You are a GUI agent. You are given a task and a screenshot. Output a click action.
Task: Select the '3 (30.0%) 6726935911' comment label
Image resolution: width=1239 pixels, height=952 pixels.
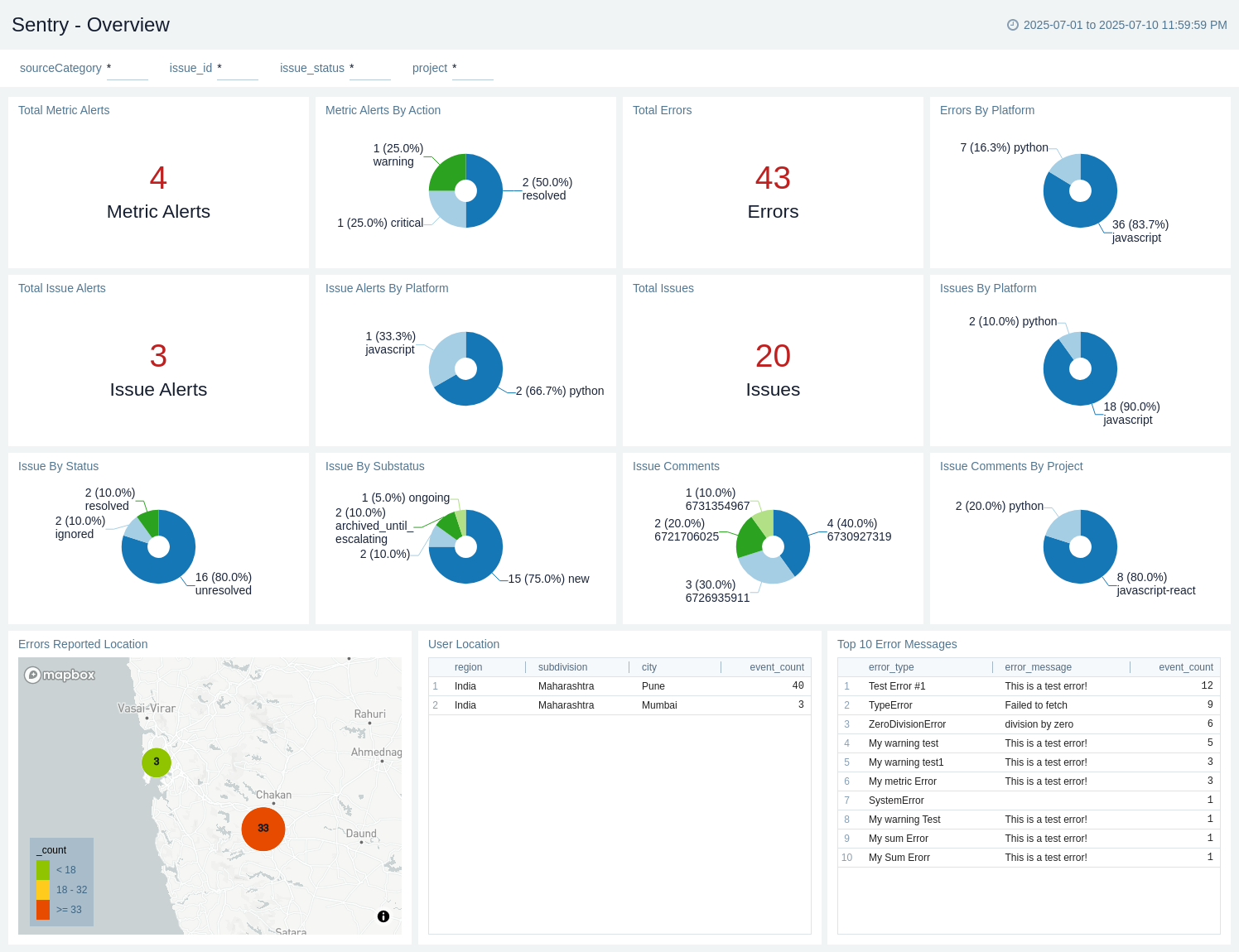coord(717,591)
